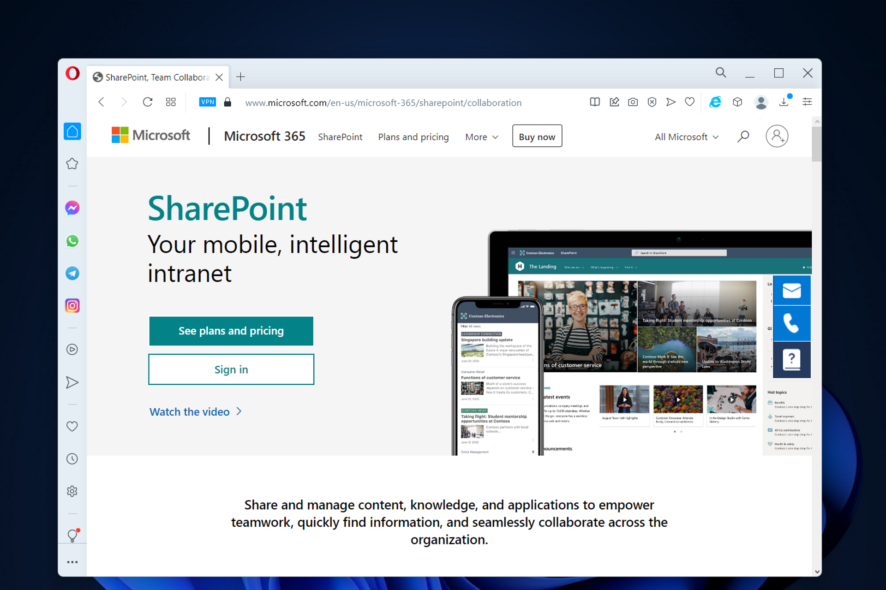Click Buy now button
Screen dimensions: 886x590
tap(537, 136)
